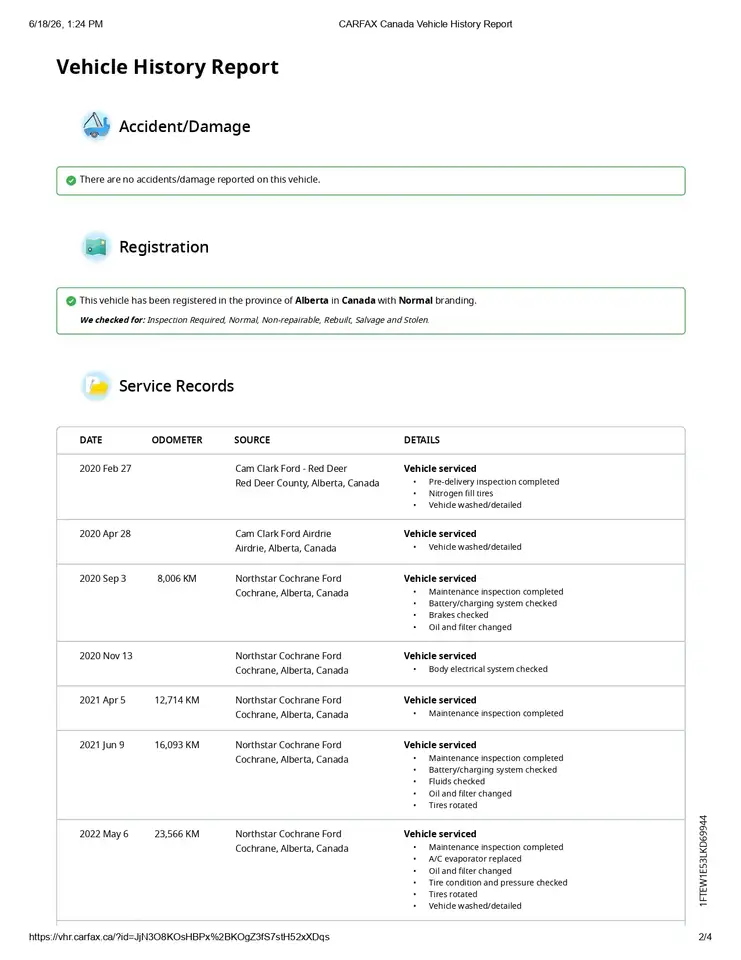Click the 2020 Nov 13 date cell
This screenshot has width=741, height=960.
[x=106, y=656]
